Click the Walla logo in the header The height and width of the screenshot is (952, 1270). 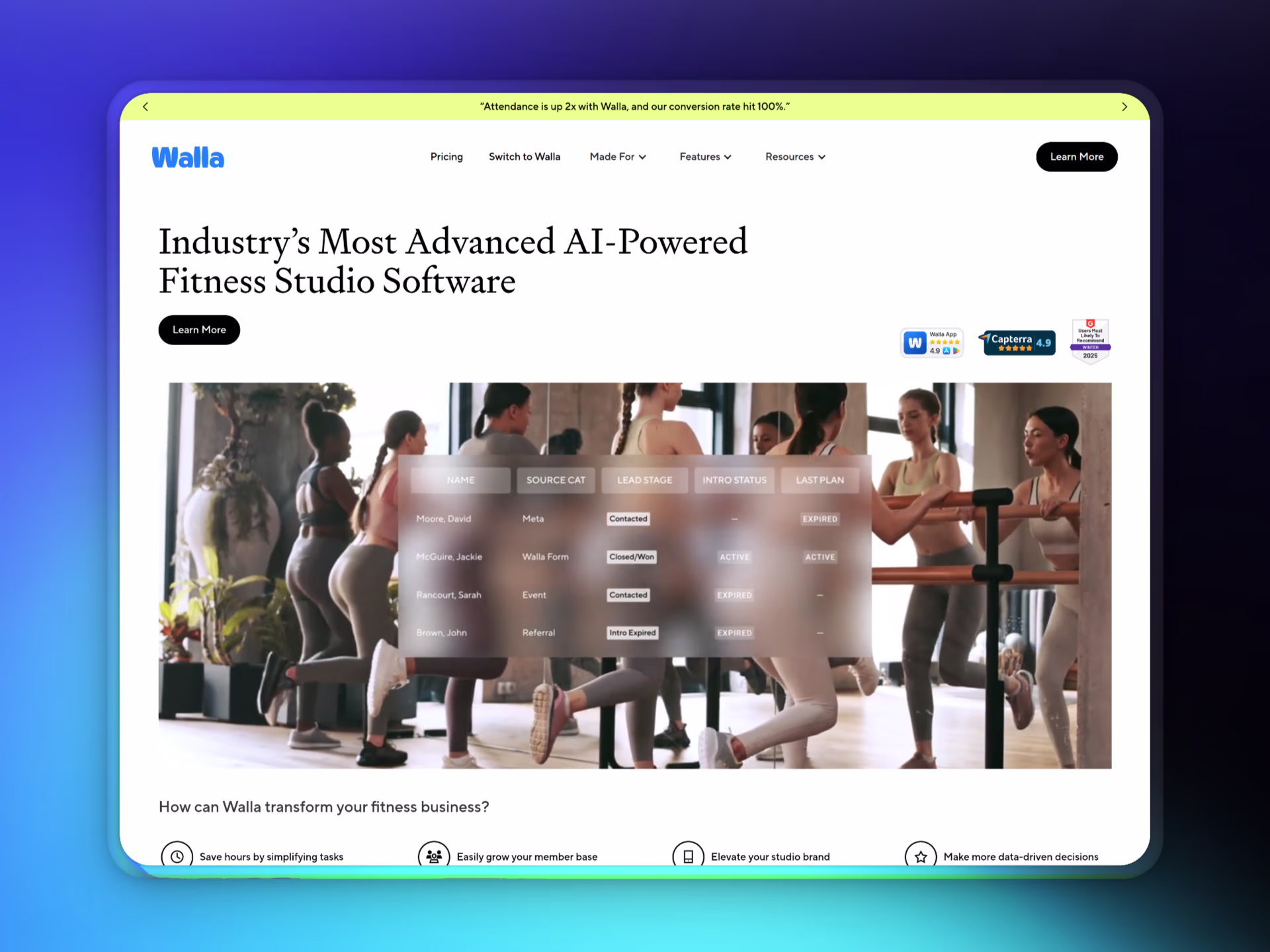(x=187, y=157)
